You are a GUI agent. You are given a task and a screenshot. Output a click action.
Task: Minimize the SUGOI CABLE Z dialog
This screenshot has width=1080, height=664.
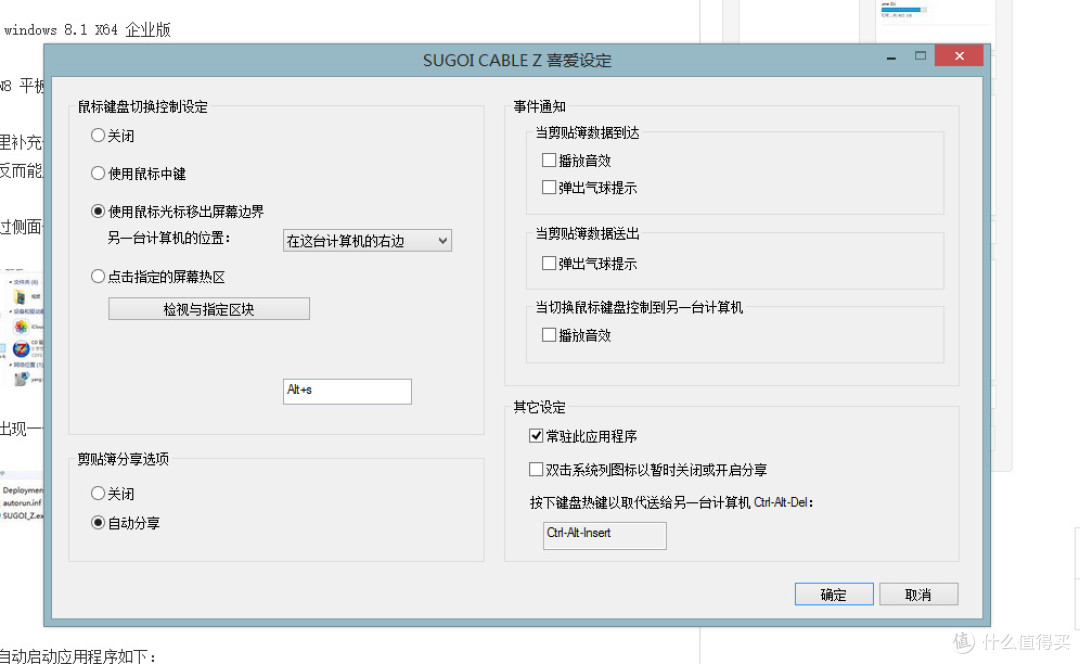click(891, 58)
